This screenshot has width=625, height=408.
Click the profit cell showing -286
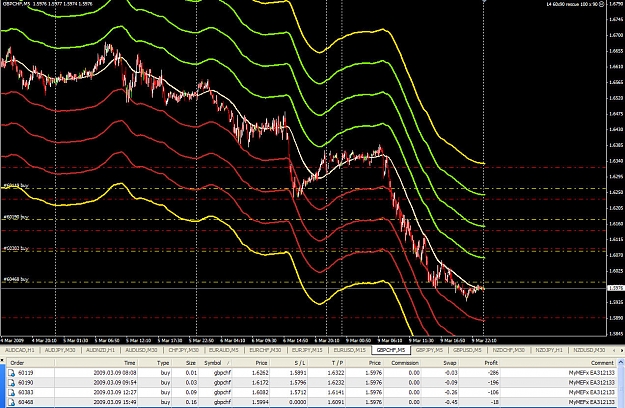pos(493,373)
